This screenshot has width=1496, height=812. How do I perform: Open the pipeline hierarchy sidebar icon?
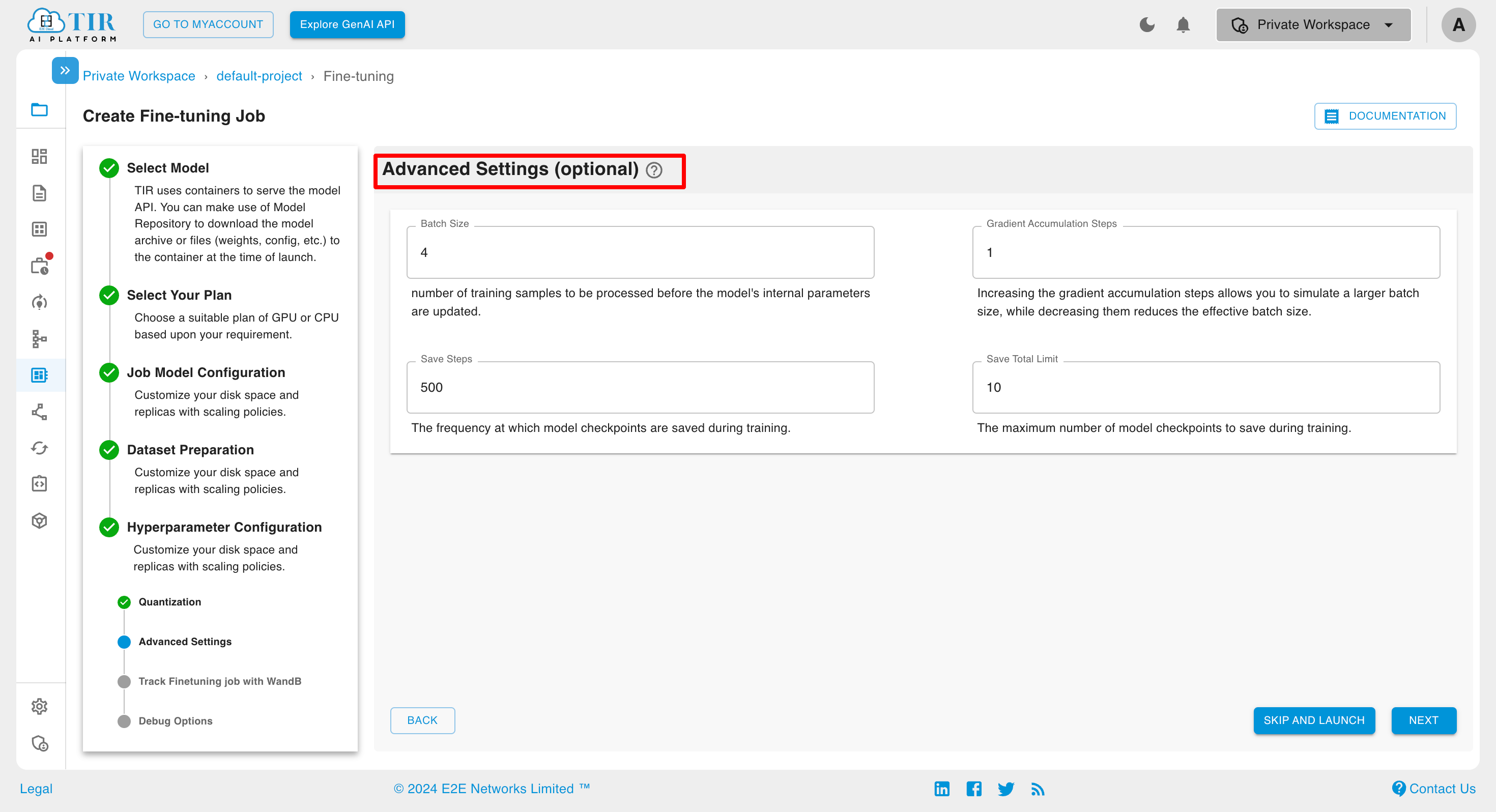pyautogui.click(x=40, y=339)
